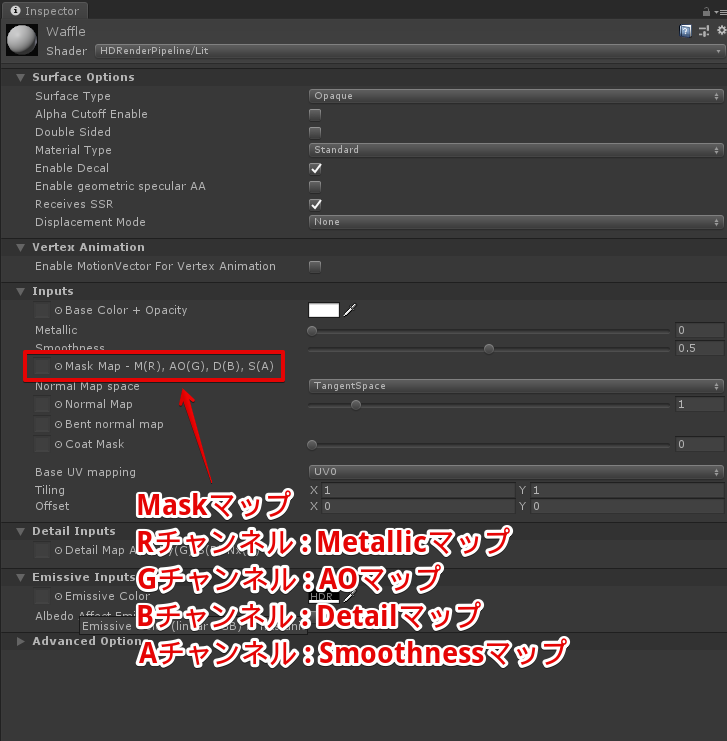Viewport: 727px width, 741px height.
Task: Toggle the Double Sided checkbox
Action: 315,132
